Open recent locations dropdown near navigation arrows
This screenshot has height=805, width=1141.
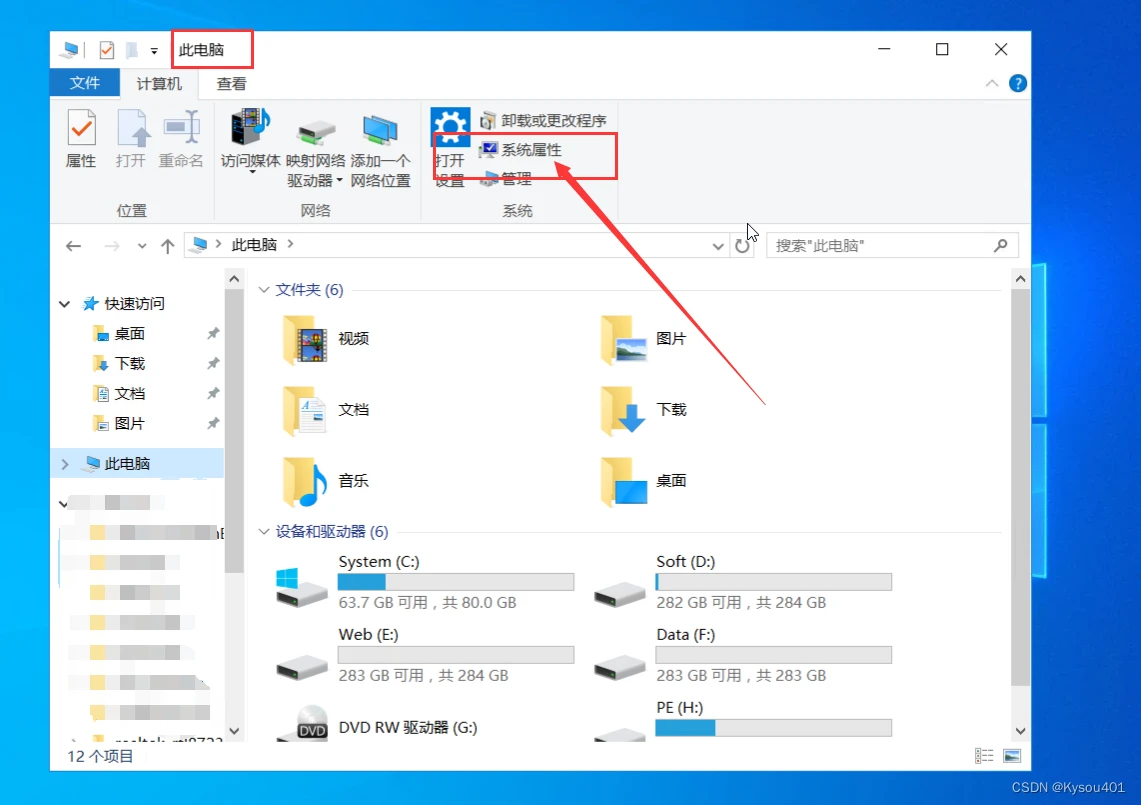coord(142,246)
